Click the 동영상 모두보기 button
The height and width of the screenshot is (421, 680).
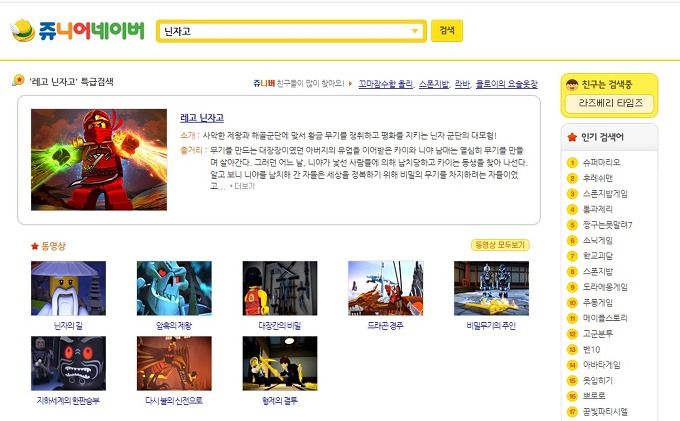tap(500, 245)
